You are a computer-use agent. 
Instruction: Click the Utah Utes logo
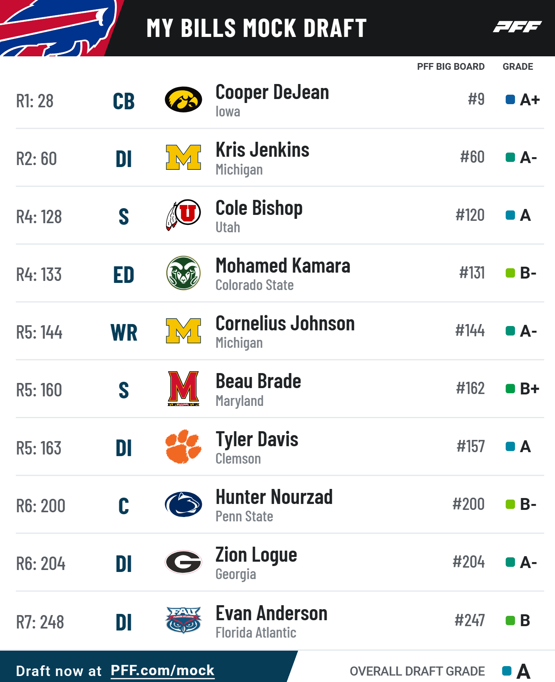(x=183, y=215)
